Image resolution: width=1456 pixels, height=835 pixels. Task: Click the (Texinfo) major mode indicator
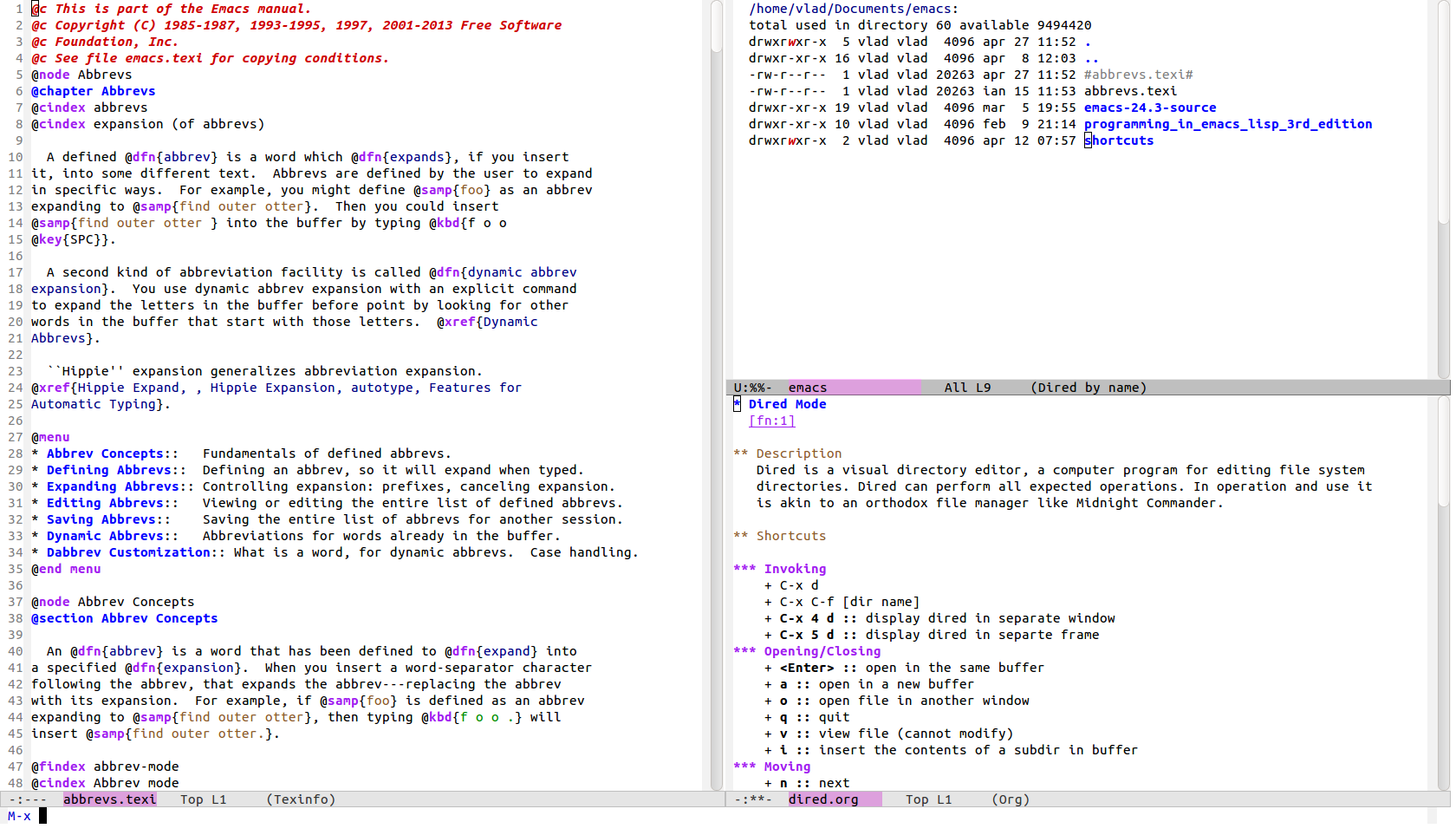301,799
